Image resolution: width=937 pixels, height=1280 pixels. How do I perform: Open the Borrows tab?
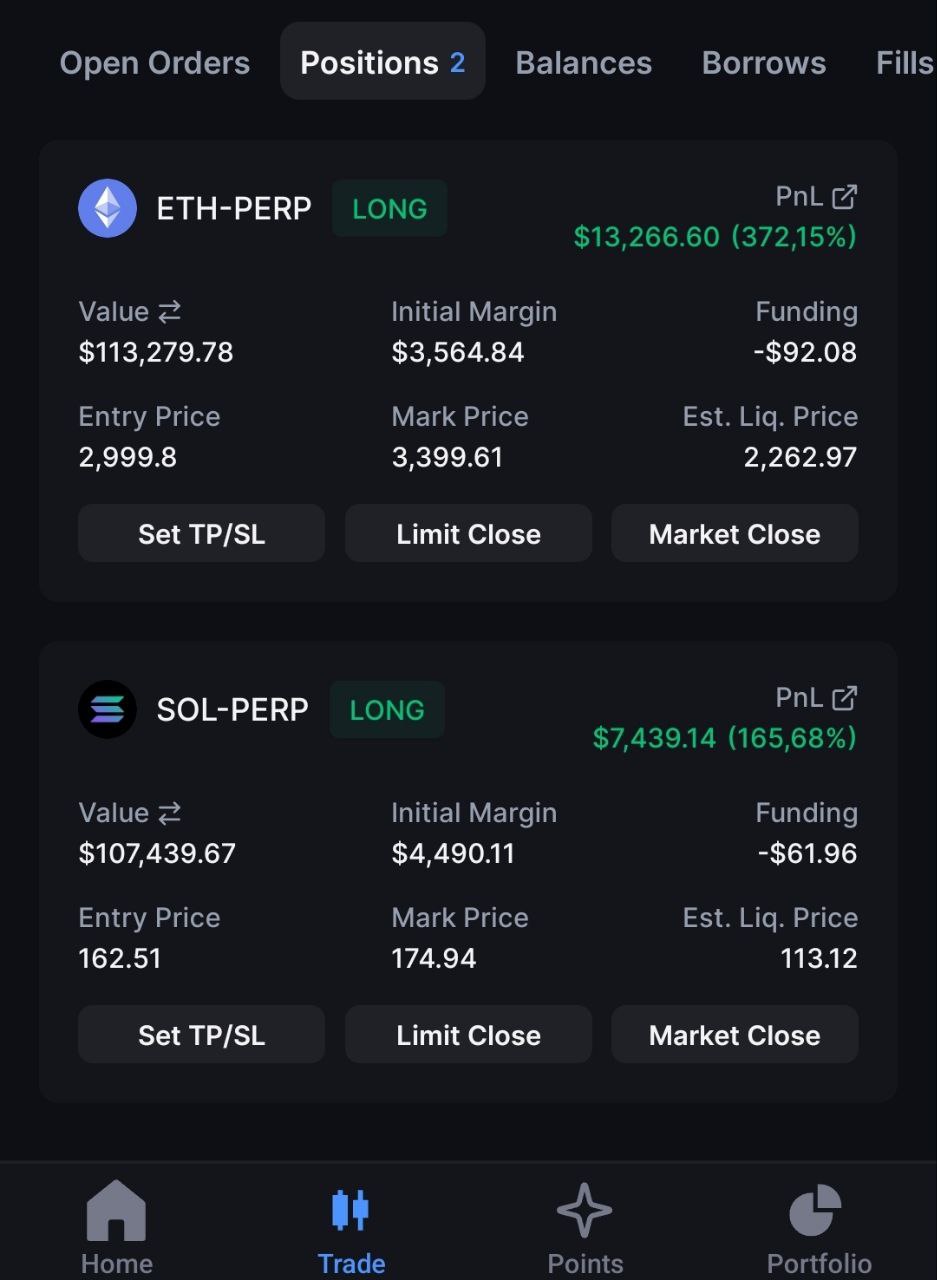[764, 63]
